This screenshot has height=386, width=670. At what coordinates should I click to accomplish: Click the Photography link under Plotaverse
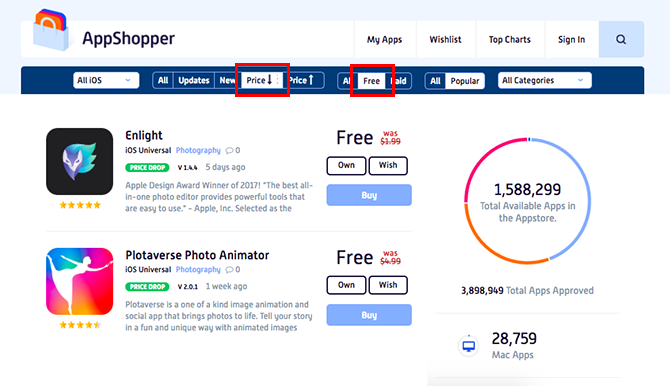coord(198,270)
